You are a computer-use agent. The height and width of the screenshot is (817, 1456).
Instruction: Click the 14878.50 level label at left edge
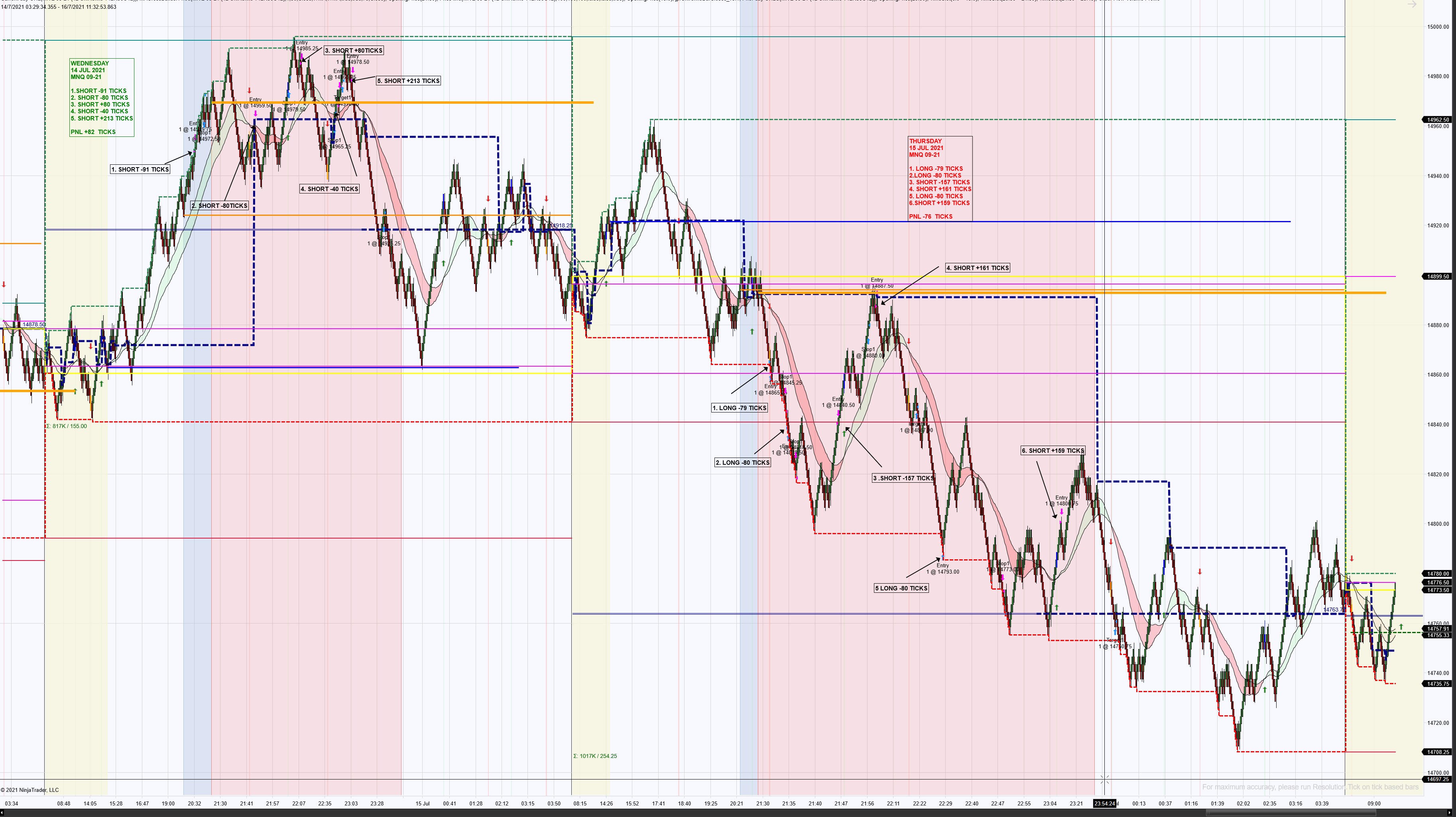(x=34, y=325)
